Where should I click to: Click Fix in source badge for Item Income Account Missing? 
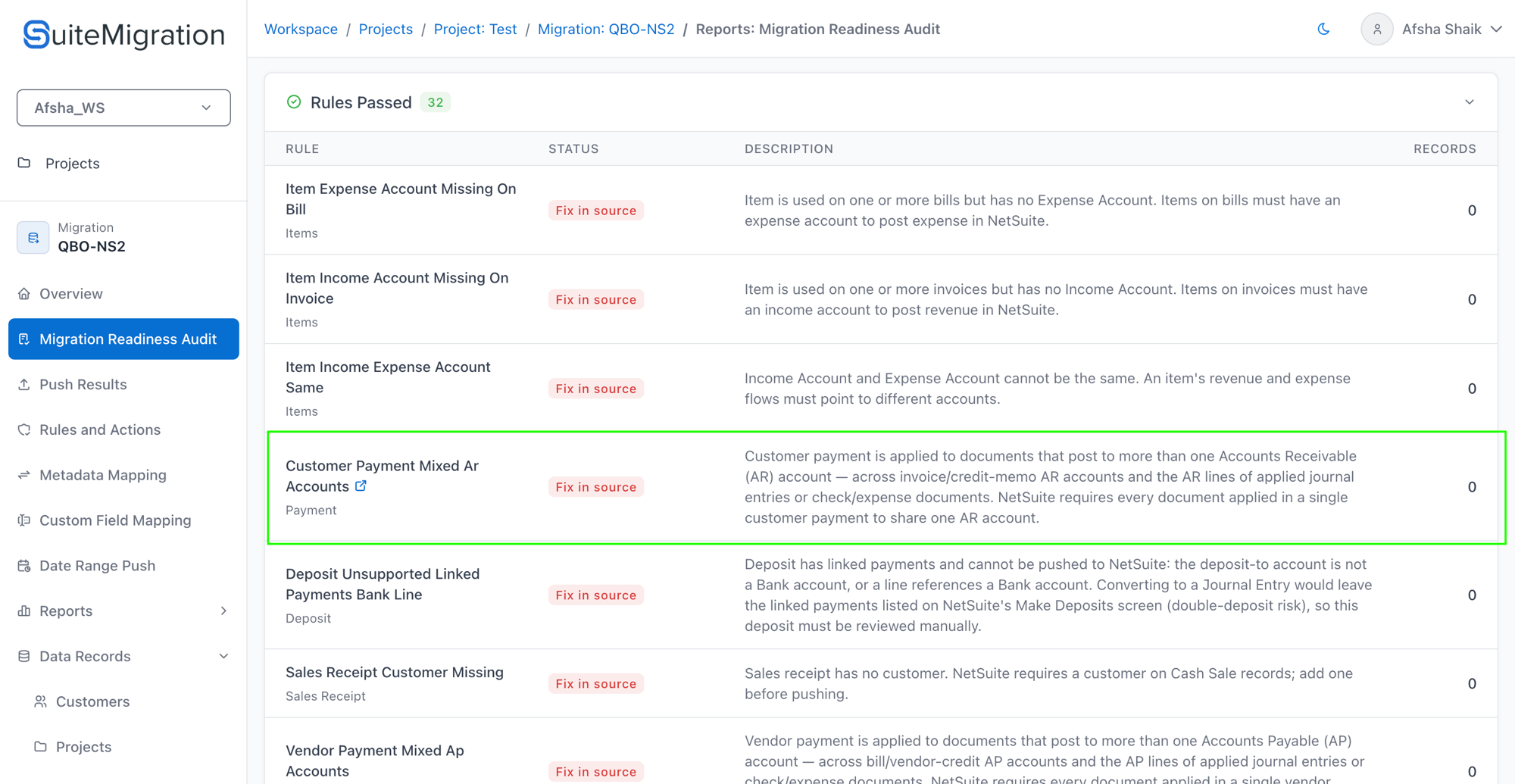click(x=596, y=299)
